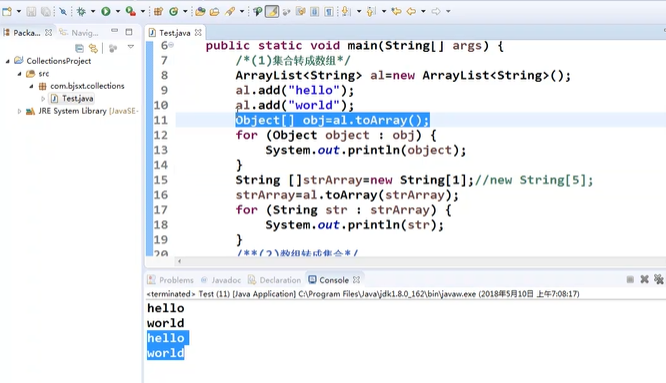Image resolution: width=666 pixels, height=383 pixels.
Task: Open the New wizard dropdown arrow
Action: (x=19, y=11)
